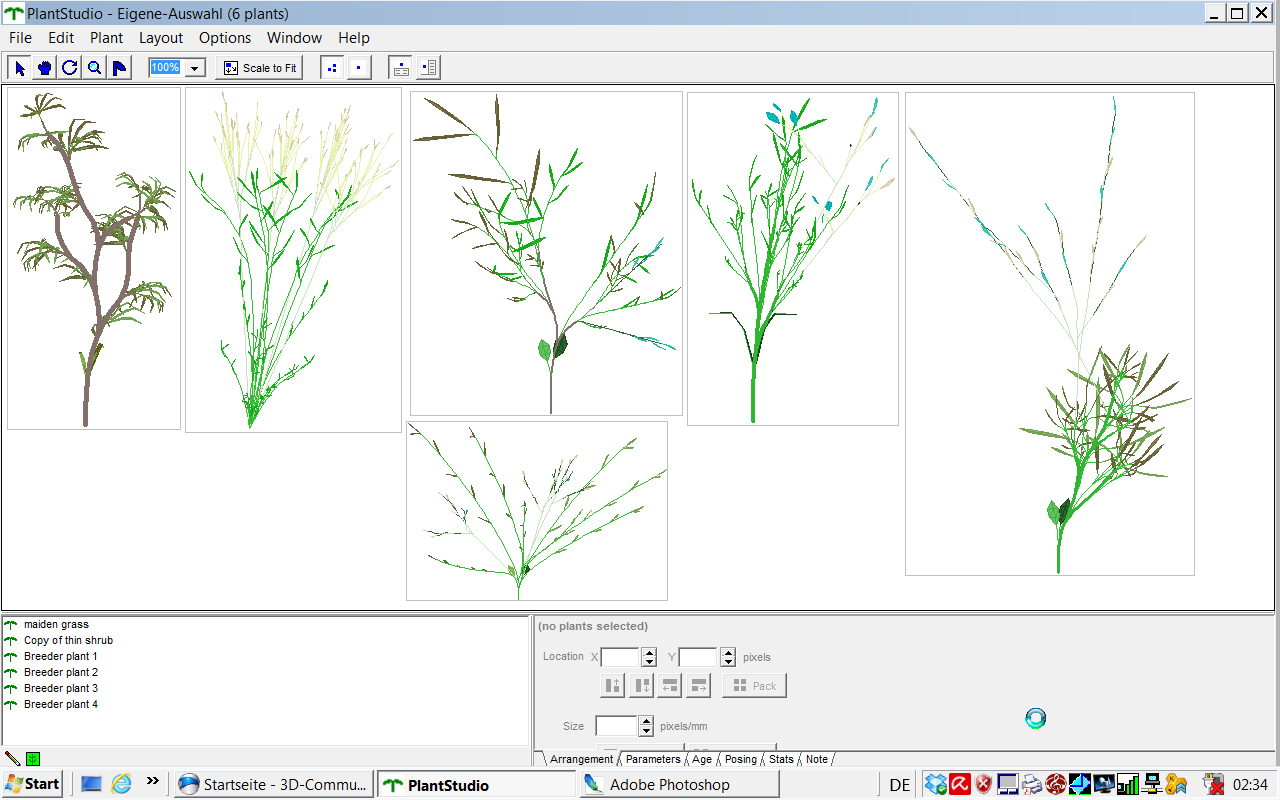The image size is (1280, 800).
Task: Click the DE language indicator
Action: pos(900,785)
